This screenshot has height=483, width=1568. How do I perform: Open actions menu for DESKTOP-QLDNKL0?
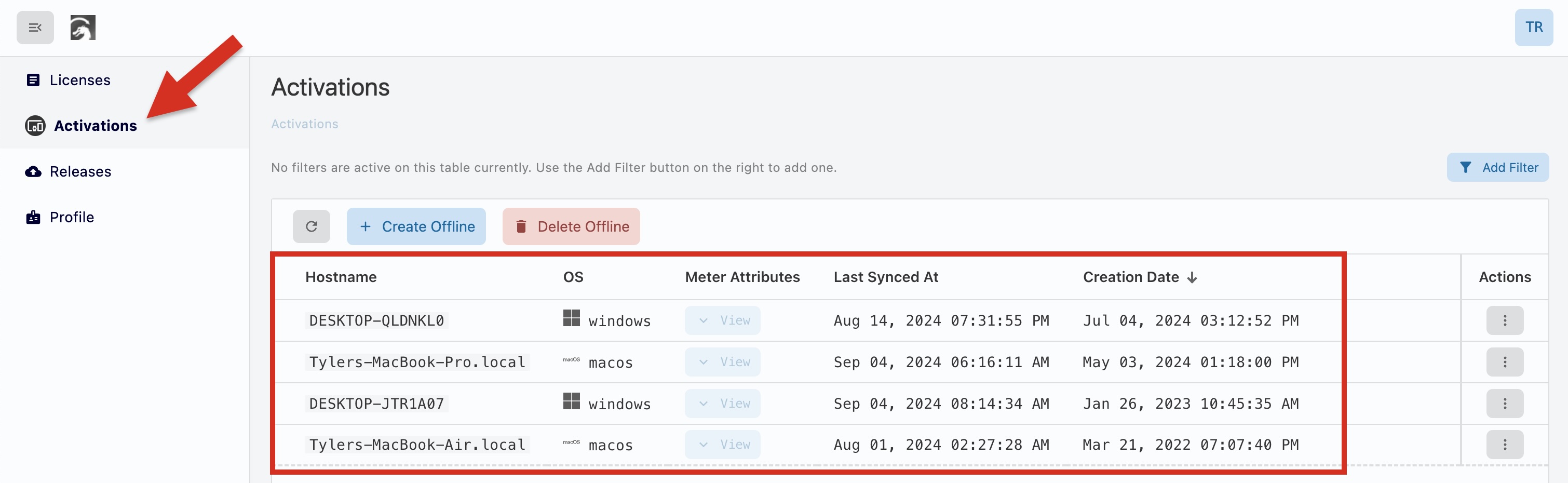[x=1504, y=320]
